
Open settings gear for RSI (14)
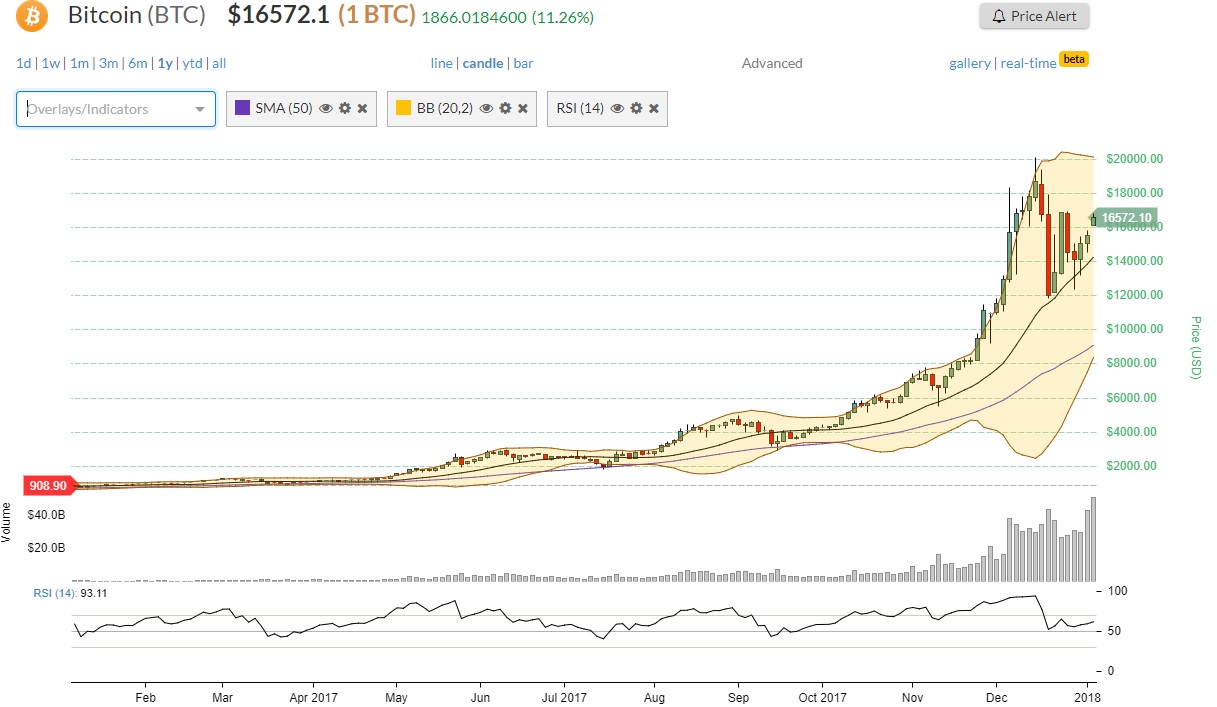pyautogui.click(x=636, y=108)
